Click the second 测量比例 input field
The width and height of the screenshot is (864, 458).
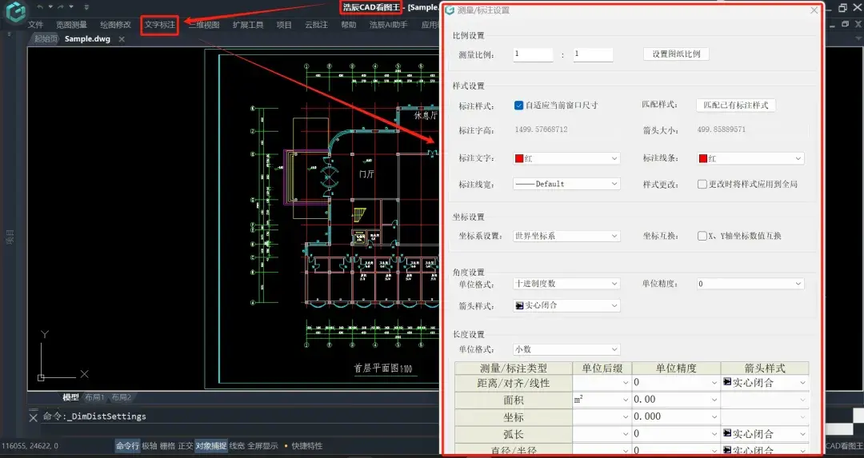(x=593, y=54)
